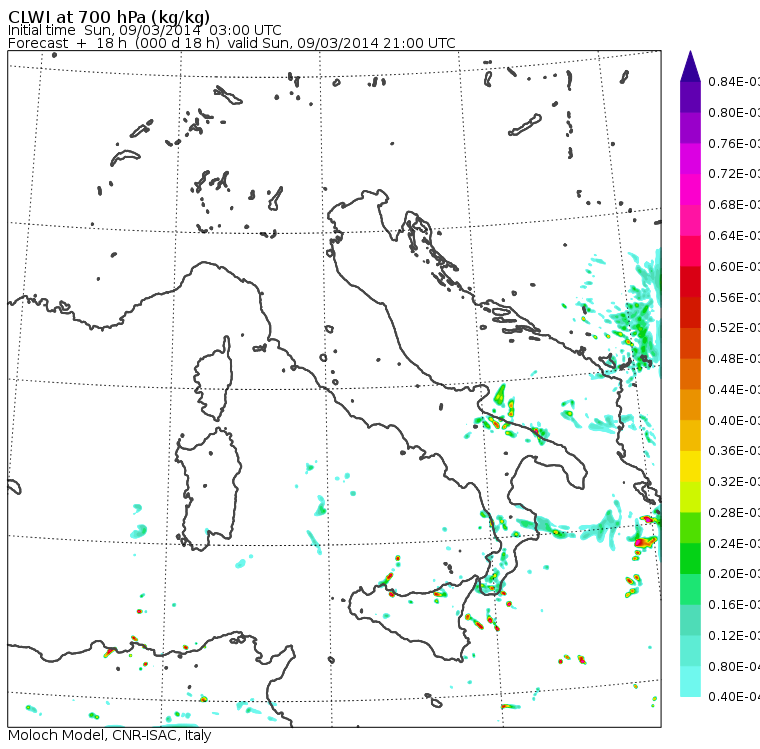The width and height of the screenshot is (760, 749).
Task: Pick the teal band between 0.12E-03 and 0.16E-03
Action: click(690, 621)
